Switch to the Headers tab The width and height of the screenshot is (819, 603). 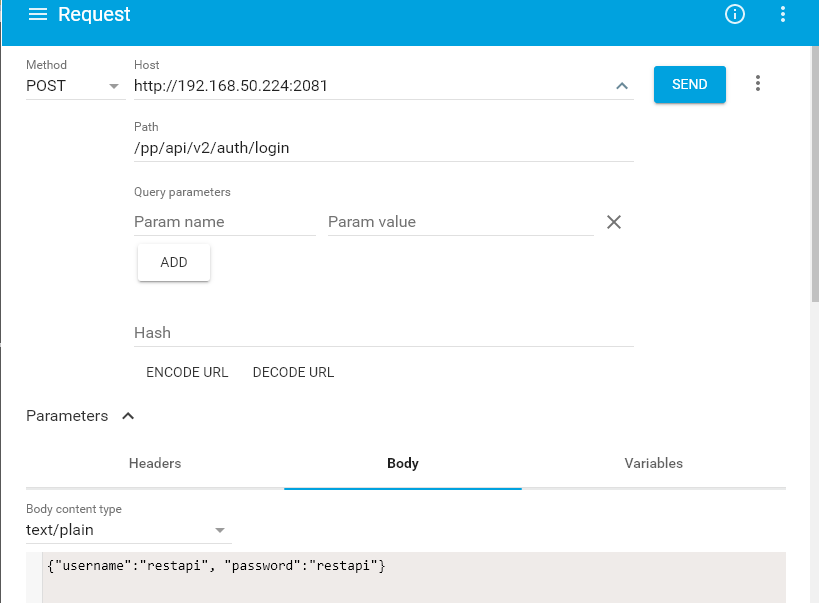[155, 463]
